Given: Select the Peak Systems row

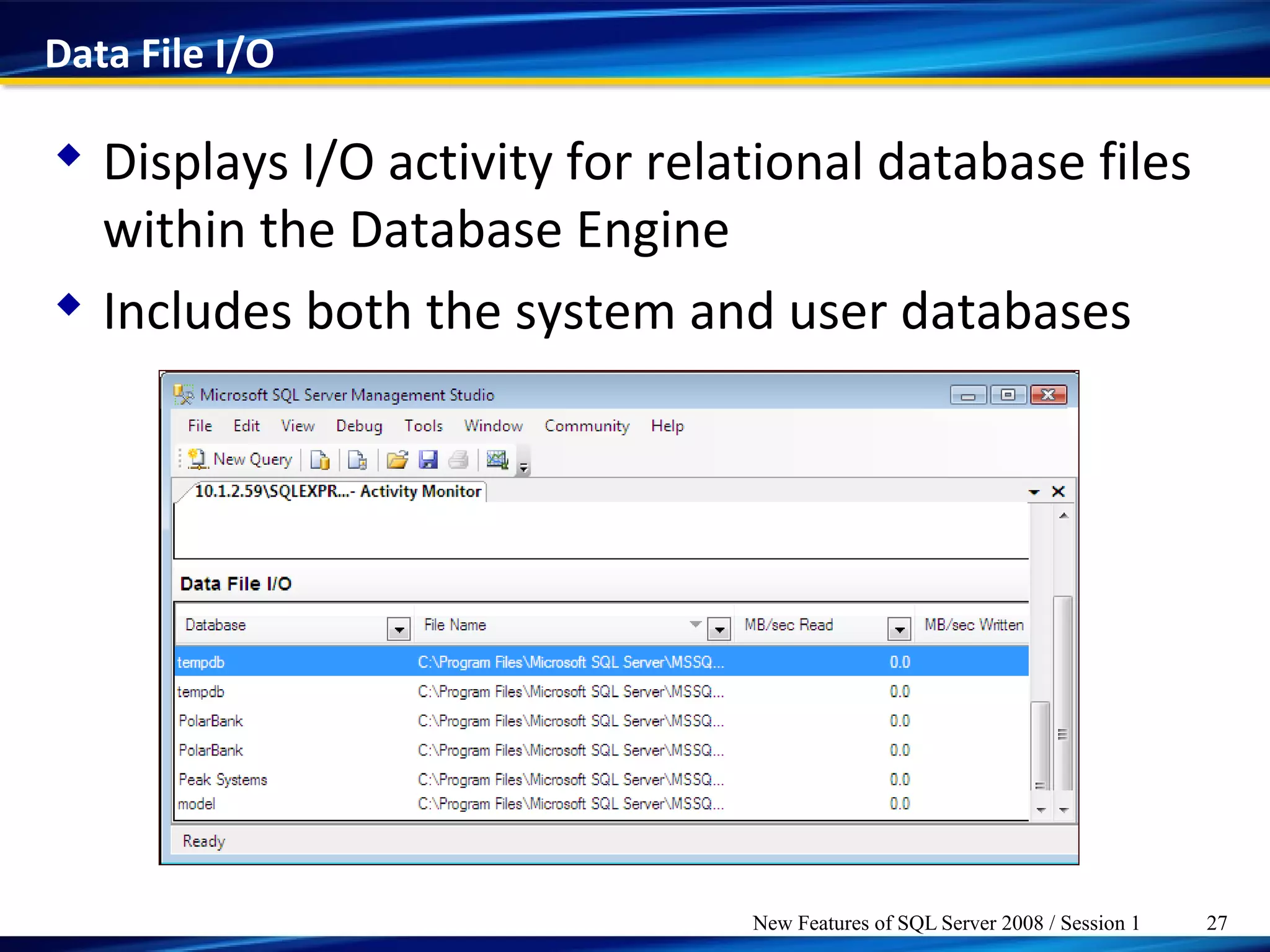Looking at the screenshot, I should [602, 780].
